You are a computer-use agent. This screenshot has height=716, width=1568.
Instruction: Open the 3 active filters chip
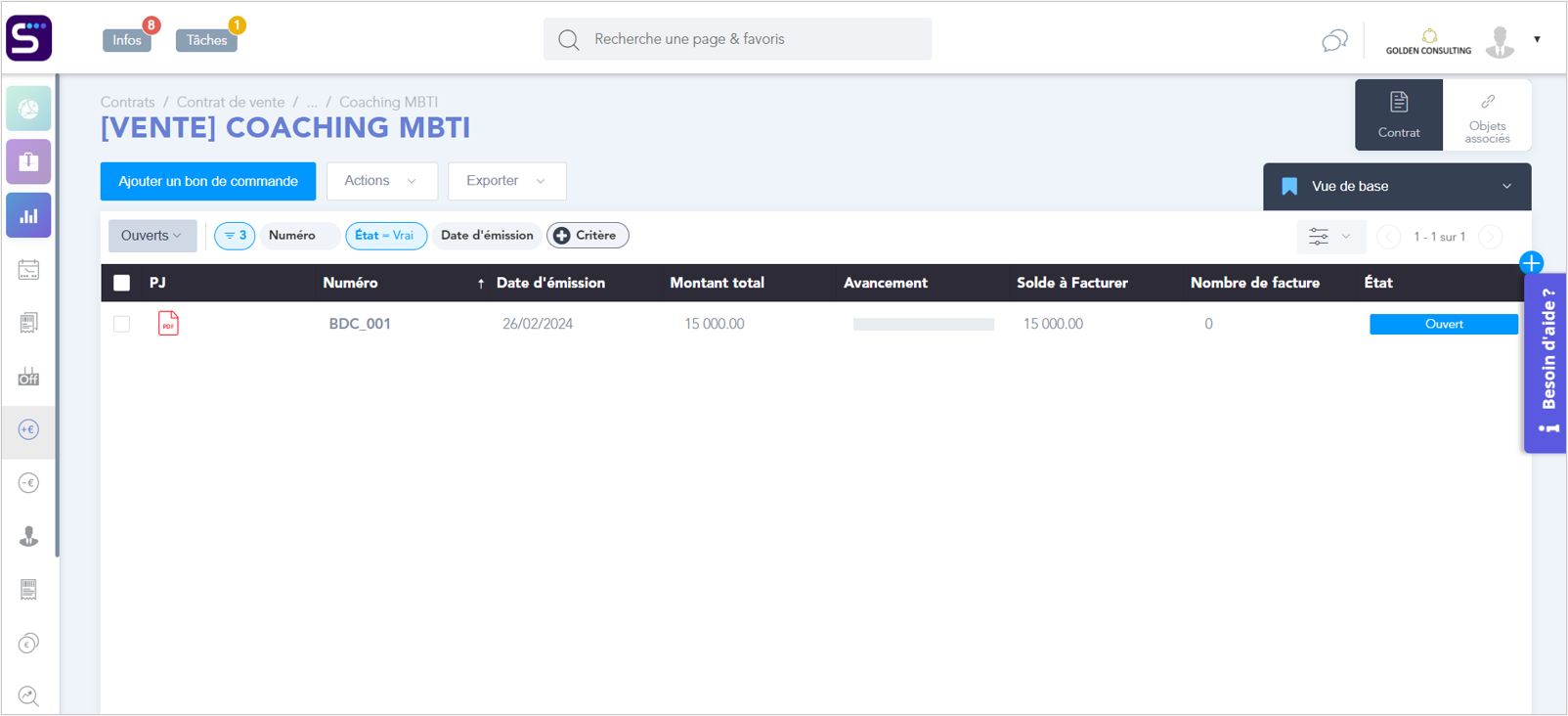click(x=235, y=236)
